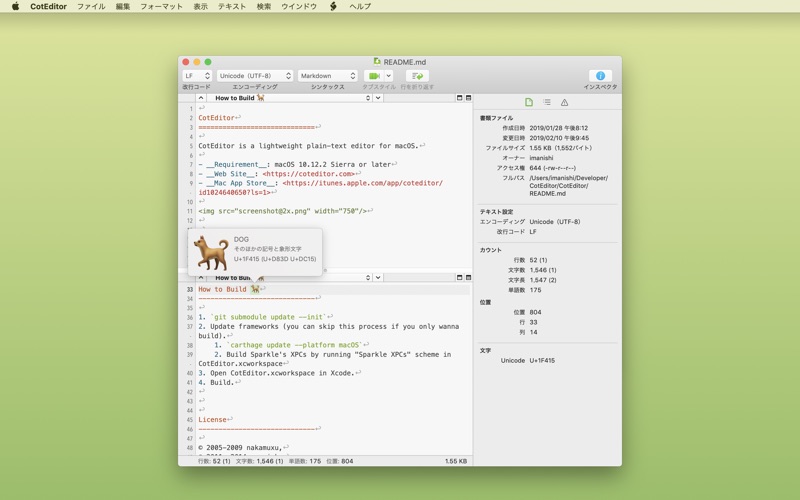
Task: Show the document inspector tab
Action: click(x=529, y=103)
